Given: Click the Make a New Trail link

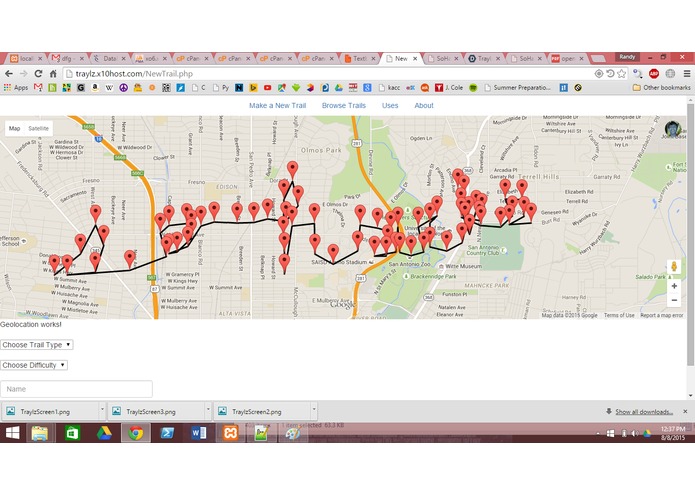Looking at the screenshot, I should tap(277, 105).
